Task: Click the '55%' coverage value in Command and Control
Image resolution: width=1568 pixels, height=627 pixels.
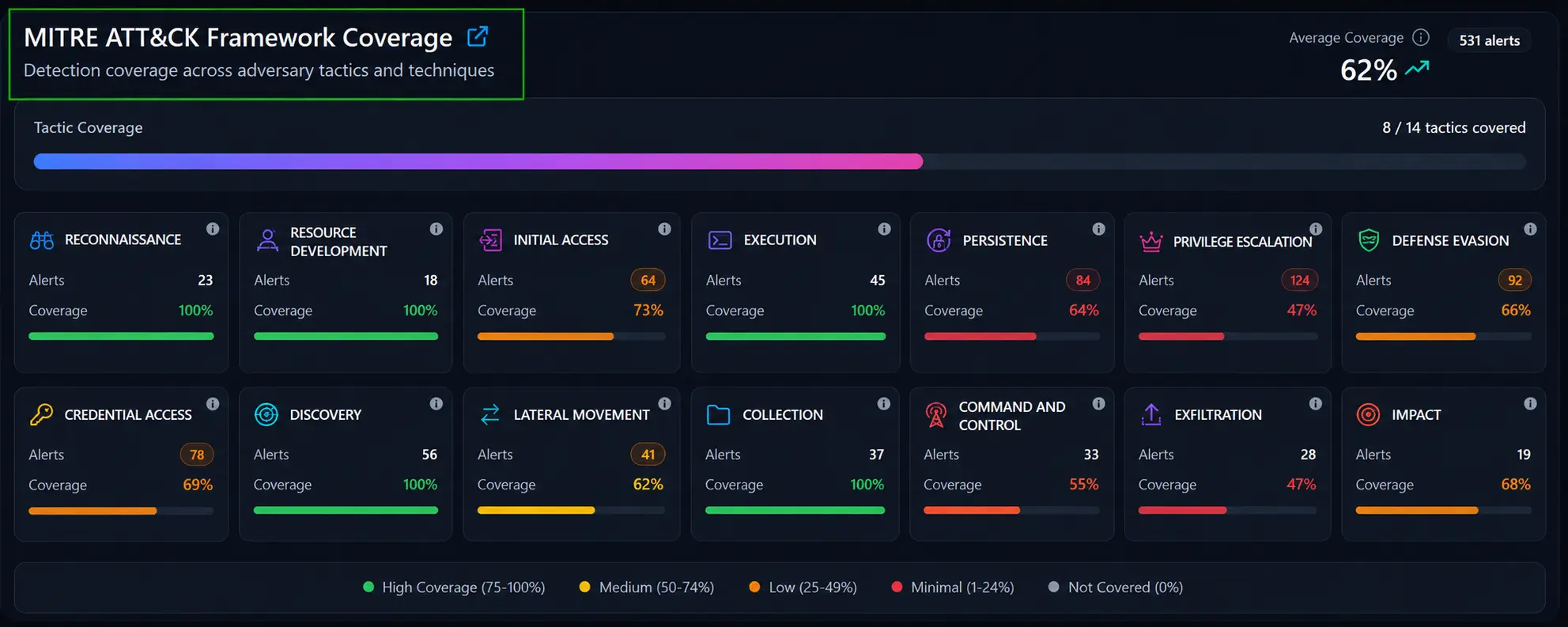Action: pos(1084,485)
